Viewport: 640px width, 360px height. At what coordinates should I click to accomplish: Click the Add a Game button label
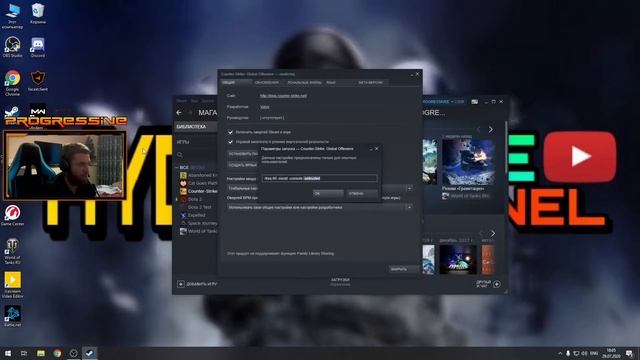[x=202, y=284]
